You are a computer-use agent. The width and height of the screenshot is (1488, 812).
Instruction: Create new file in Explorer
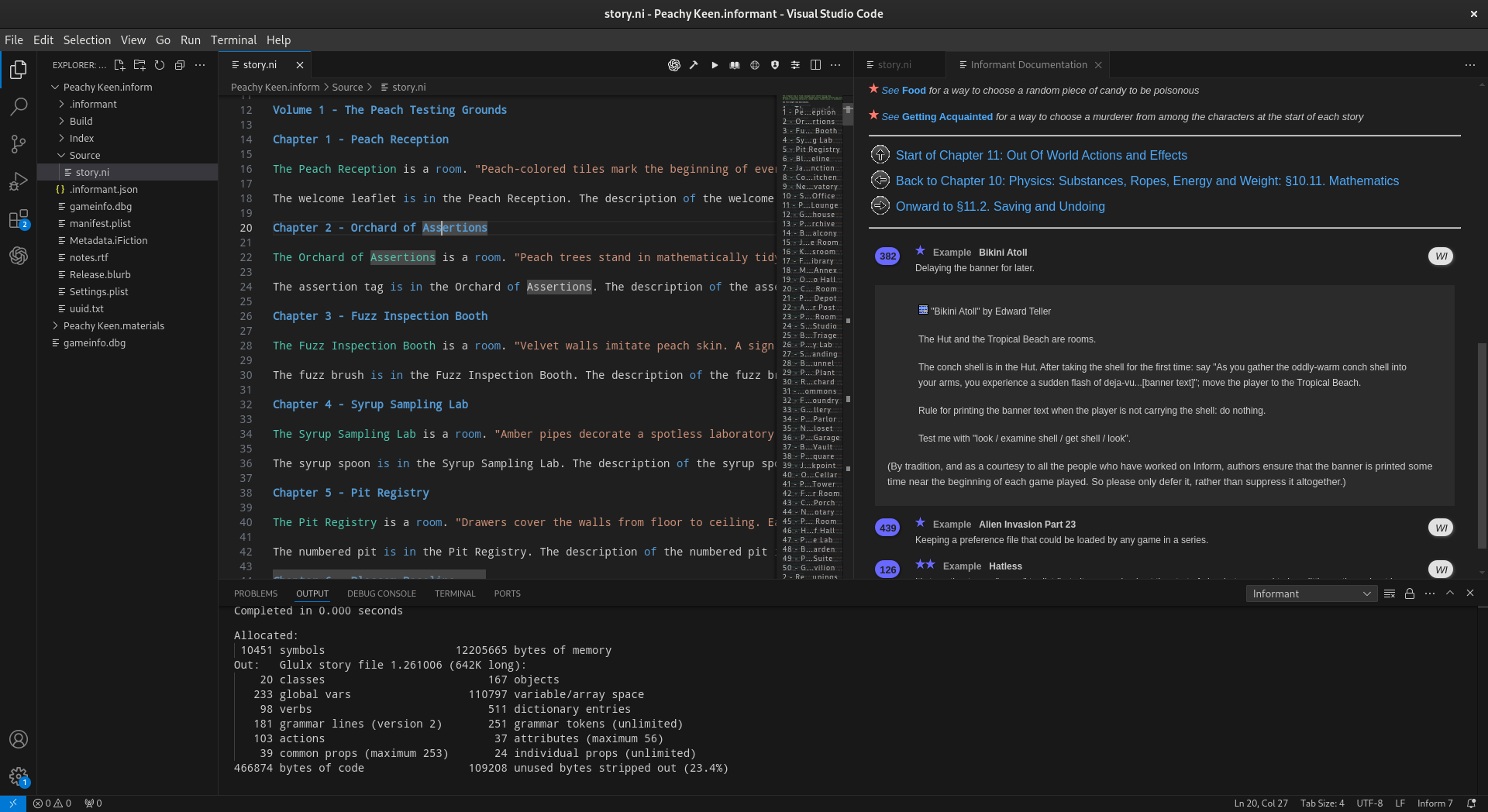click(119, 65)
